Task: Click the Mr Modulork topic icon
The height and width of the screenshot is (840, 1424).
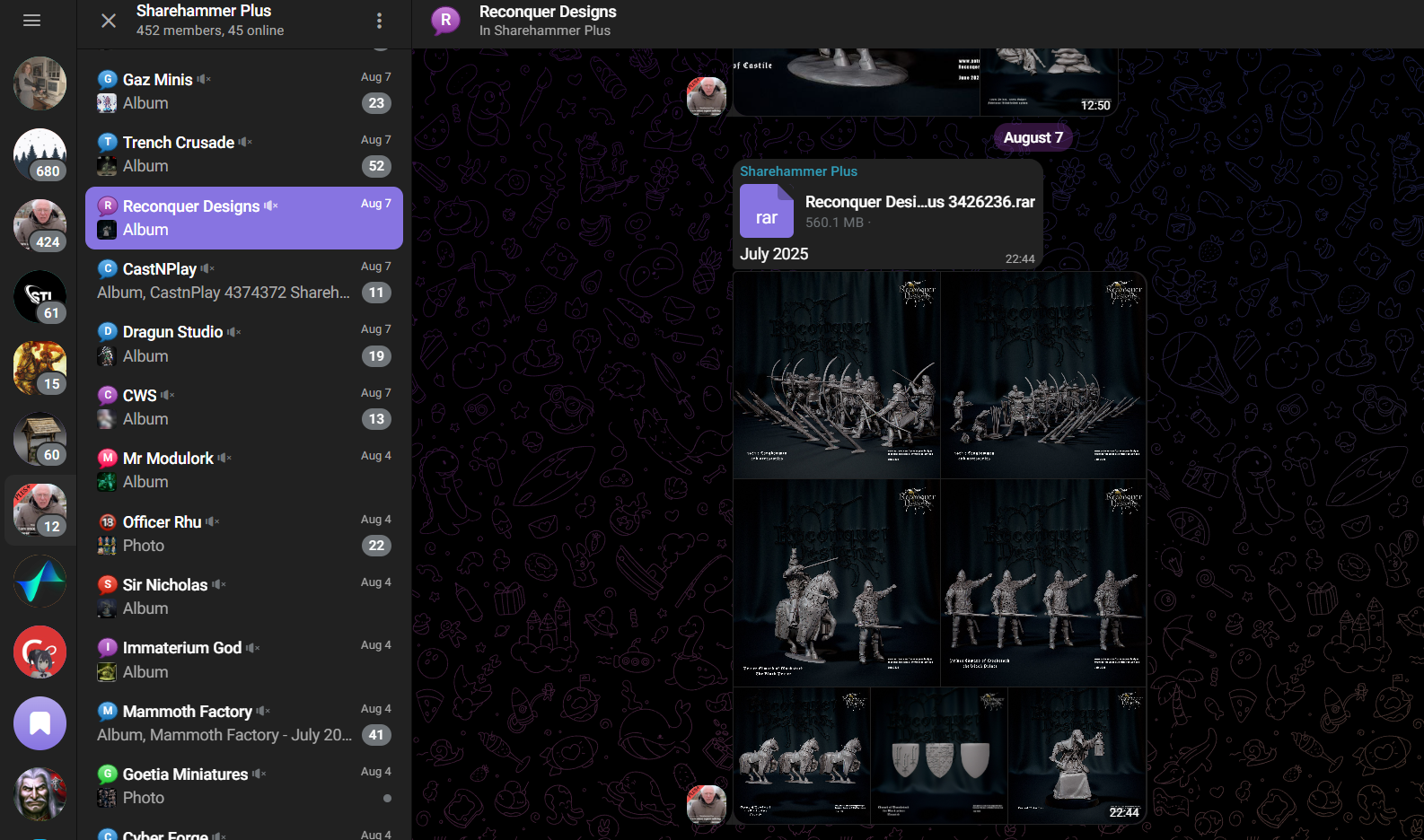Action: click(x=107, y=458)
